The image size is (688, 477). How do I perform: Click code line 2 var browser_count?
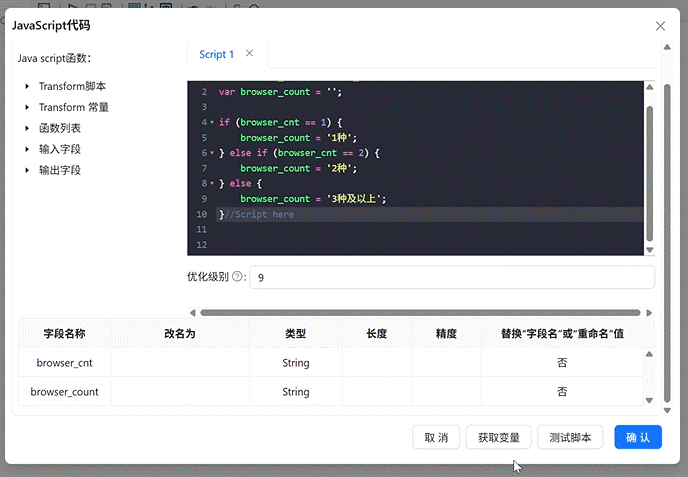tap(280, 92)
